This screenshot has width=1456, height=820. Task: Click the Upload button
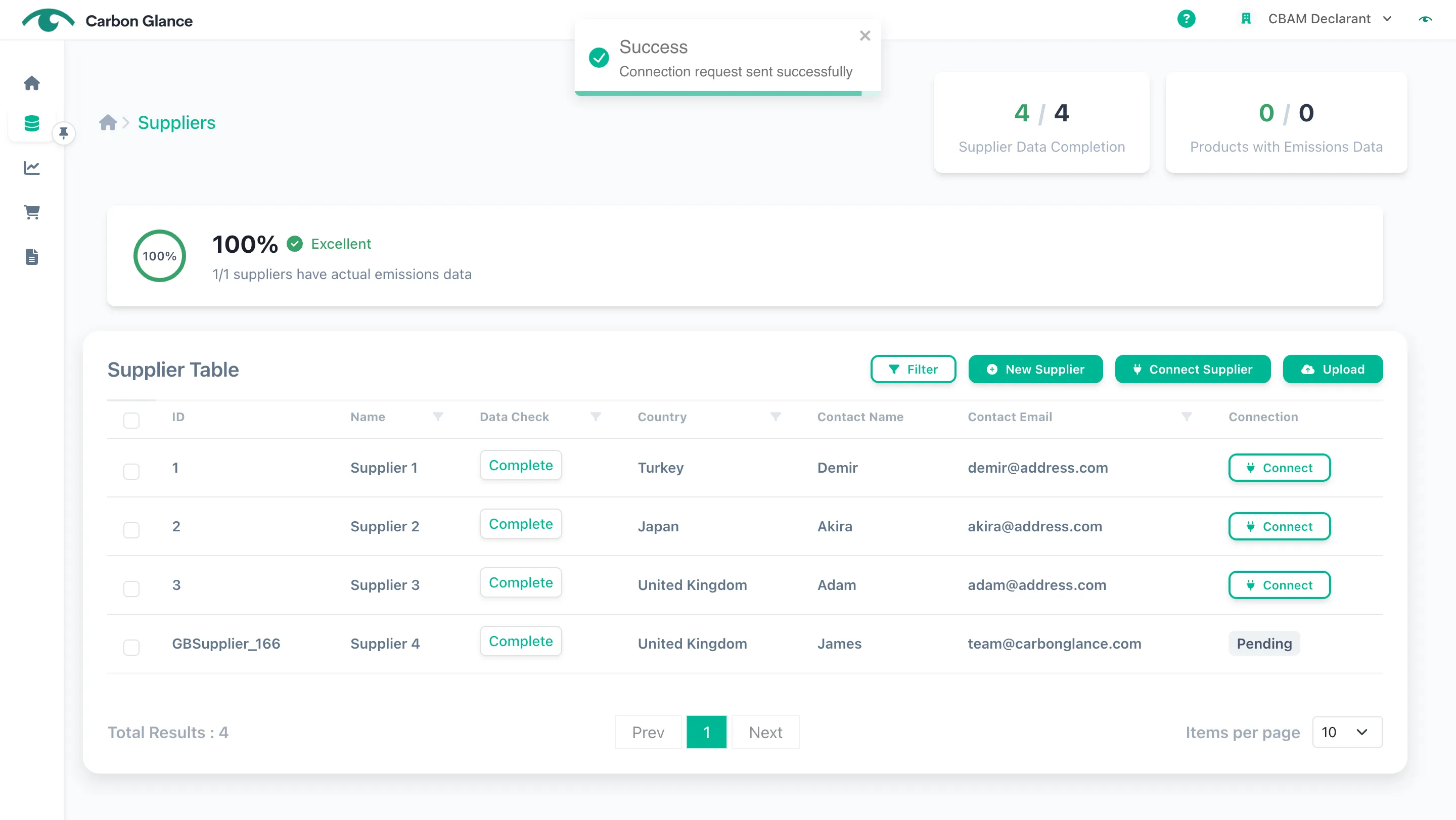click(1333, 369)
